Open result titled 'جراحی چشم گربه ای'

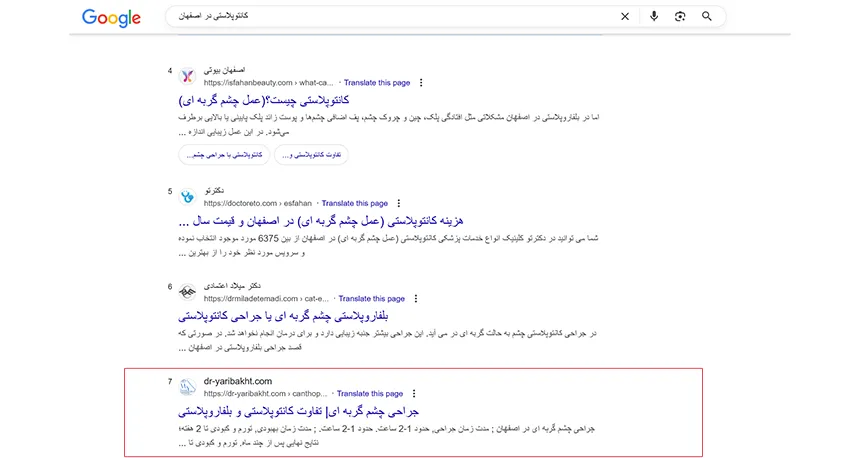pyautogui.click(x=298, y=411)
